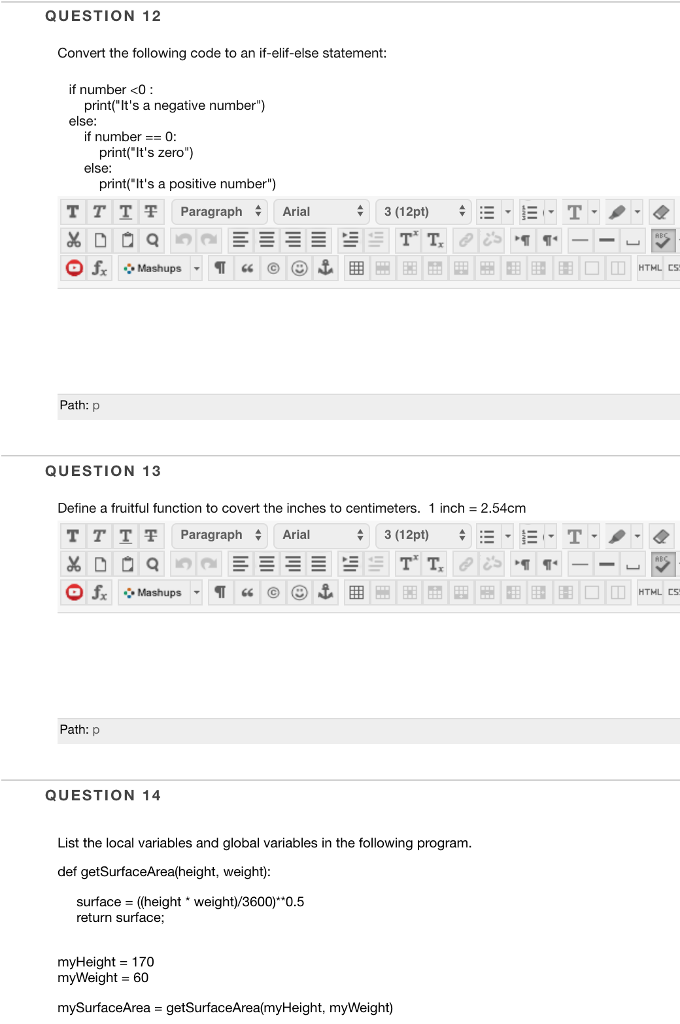Click bullet list icon in Question 12 toolbar
The image size is (680, 1024).
click(487, 212)
